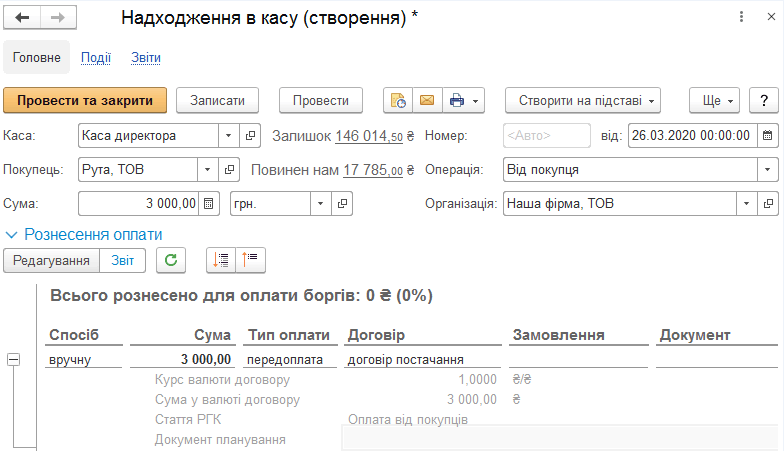Switch to Звіт mode
The image size is (784, 451).
tap(122, 260)
